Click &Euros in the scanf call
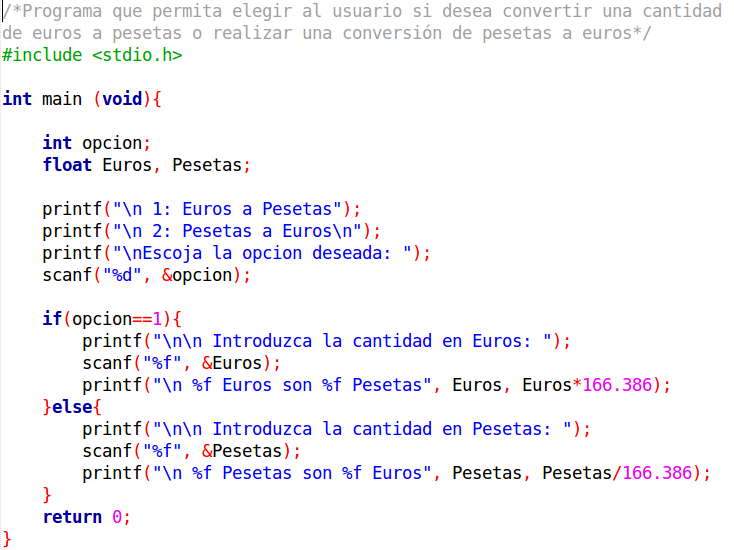This screenshot has width=734, height=550. pos(232,363)
